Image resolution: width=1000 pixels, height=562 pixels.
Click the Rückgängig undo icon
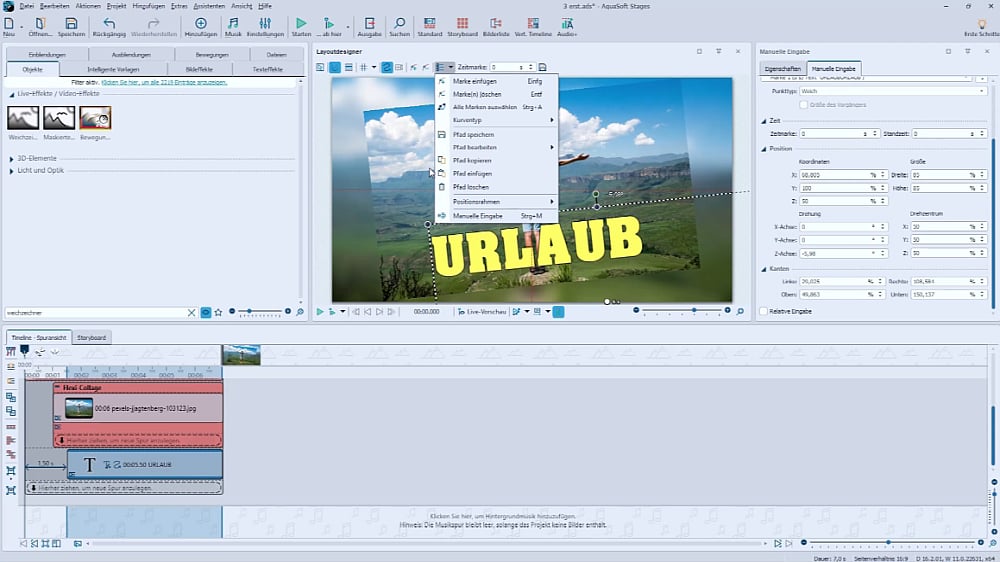pyautogui.click(x=109, y=22)
